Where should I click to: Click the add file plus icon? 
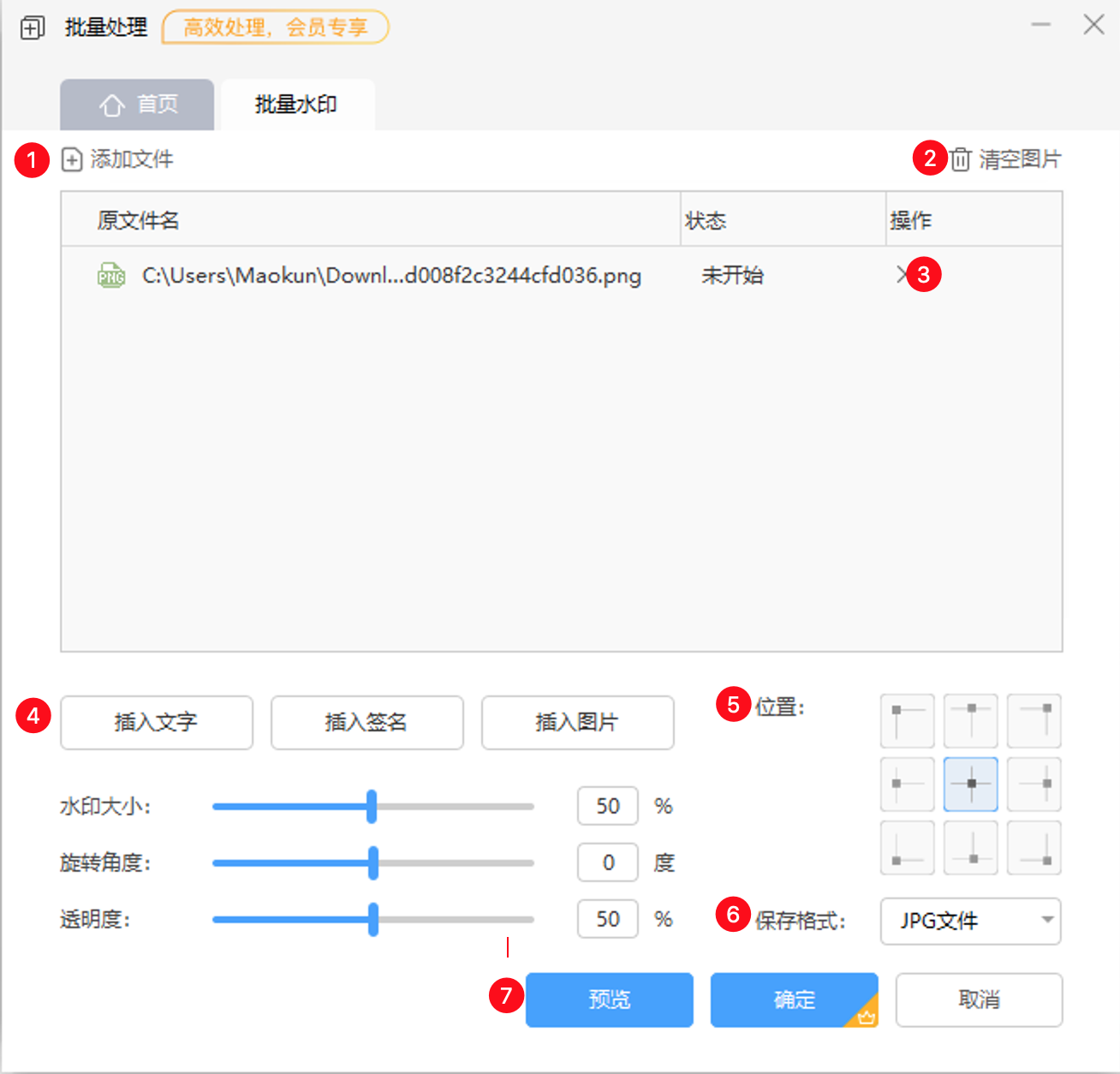pos(72,159)
